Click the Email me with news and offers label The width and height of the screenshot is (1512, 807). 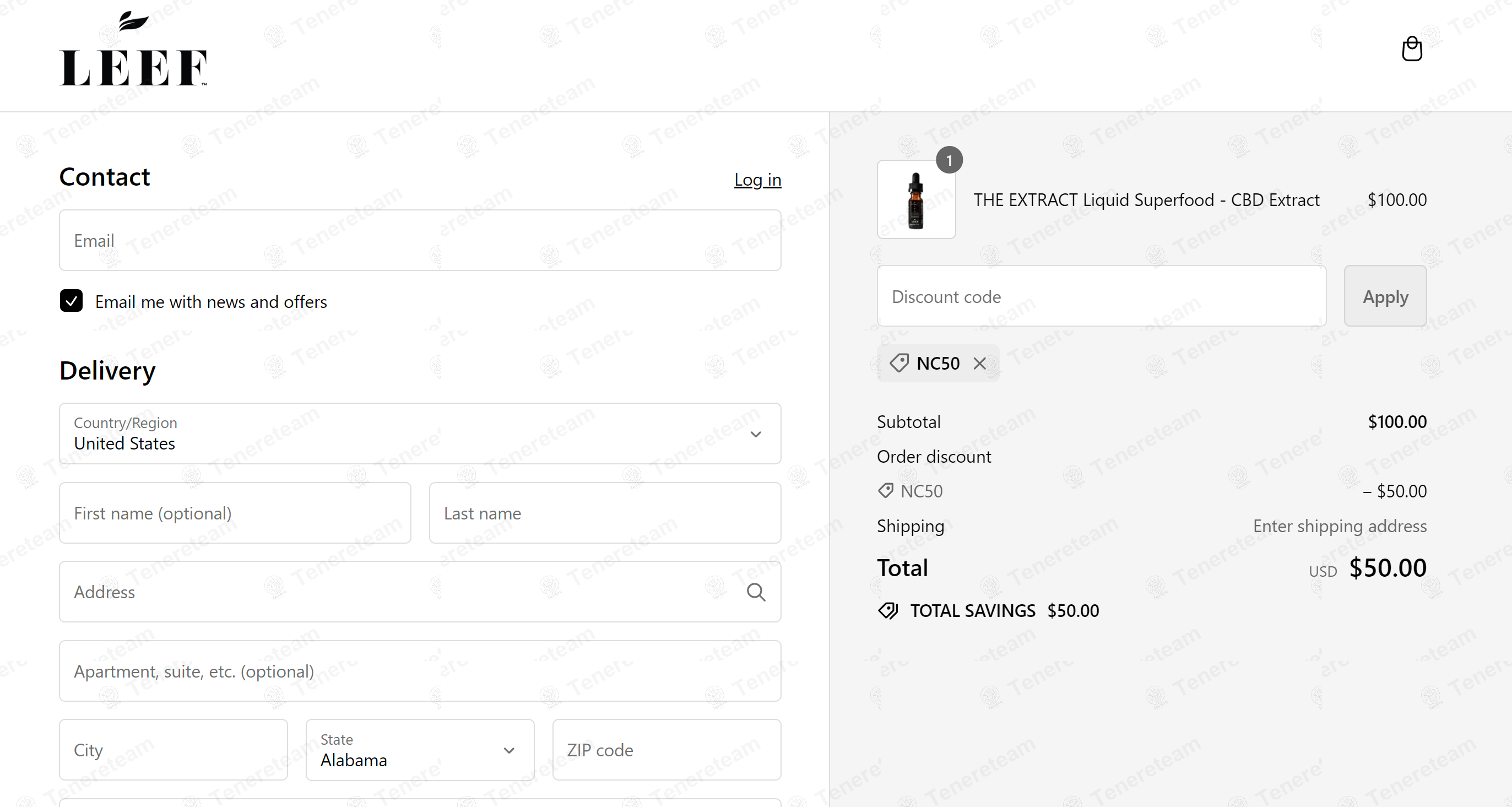pos(212,302)
